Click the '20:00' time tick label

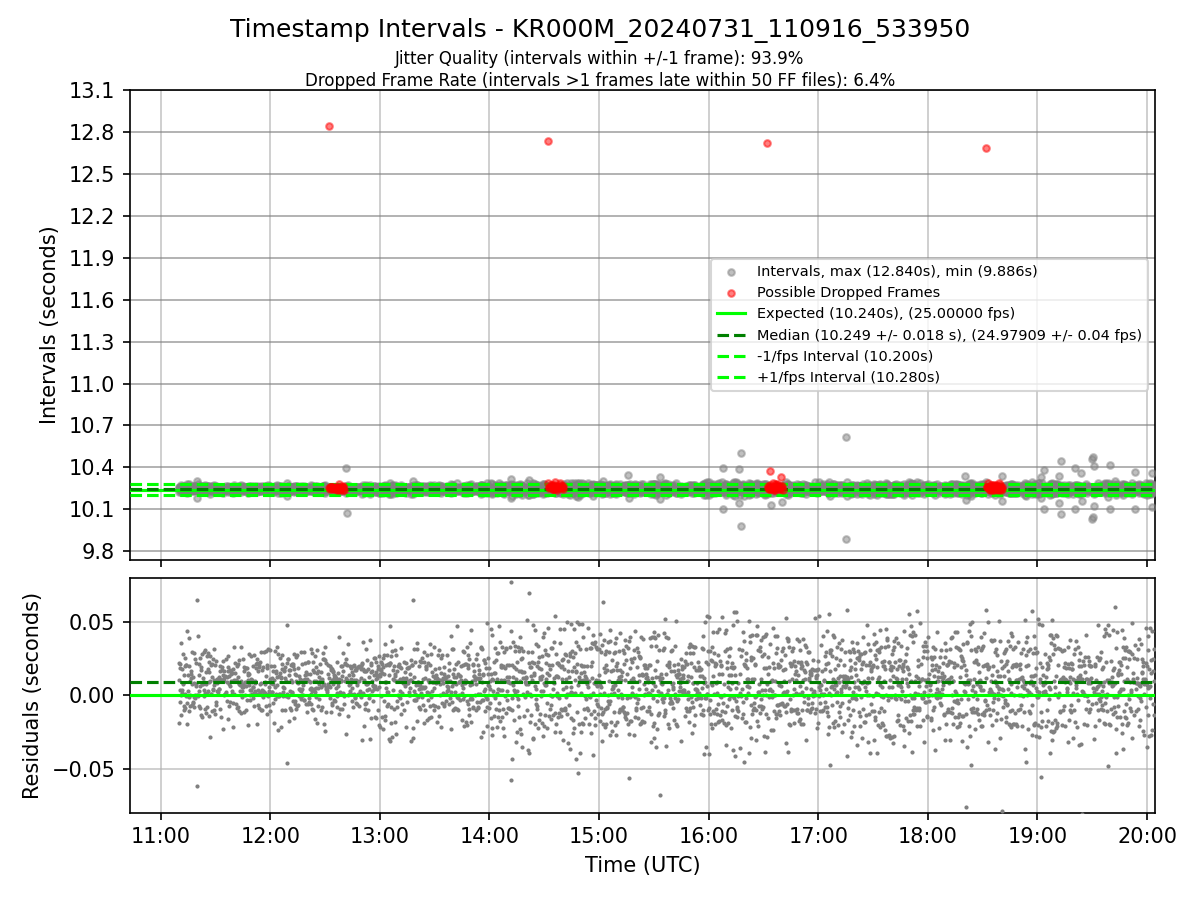[1146, 835]
